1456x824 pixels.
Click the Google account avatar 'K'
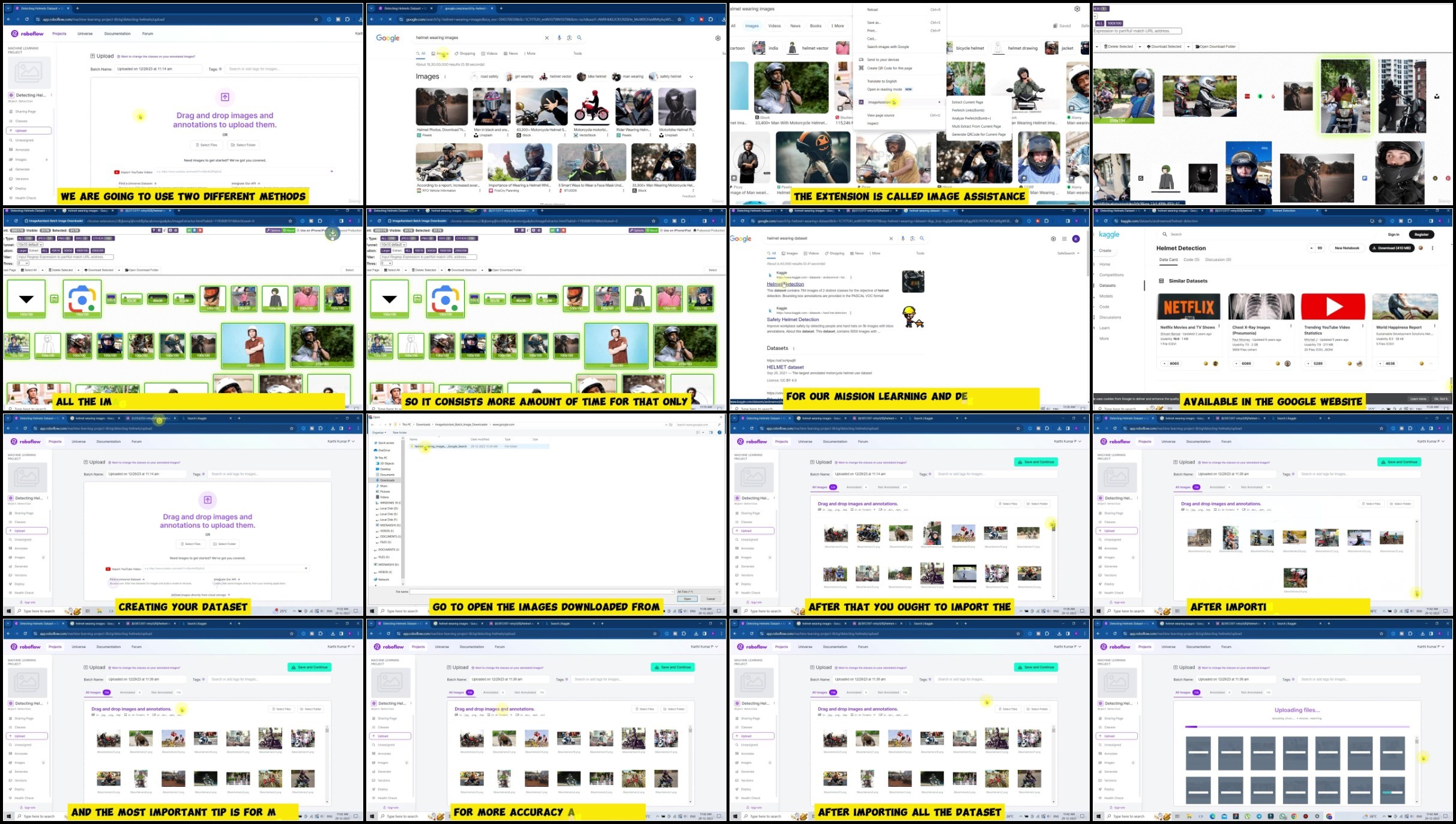1076,239
